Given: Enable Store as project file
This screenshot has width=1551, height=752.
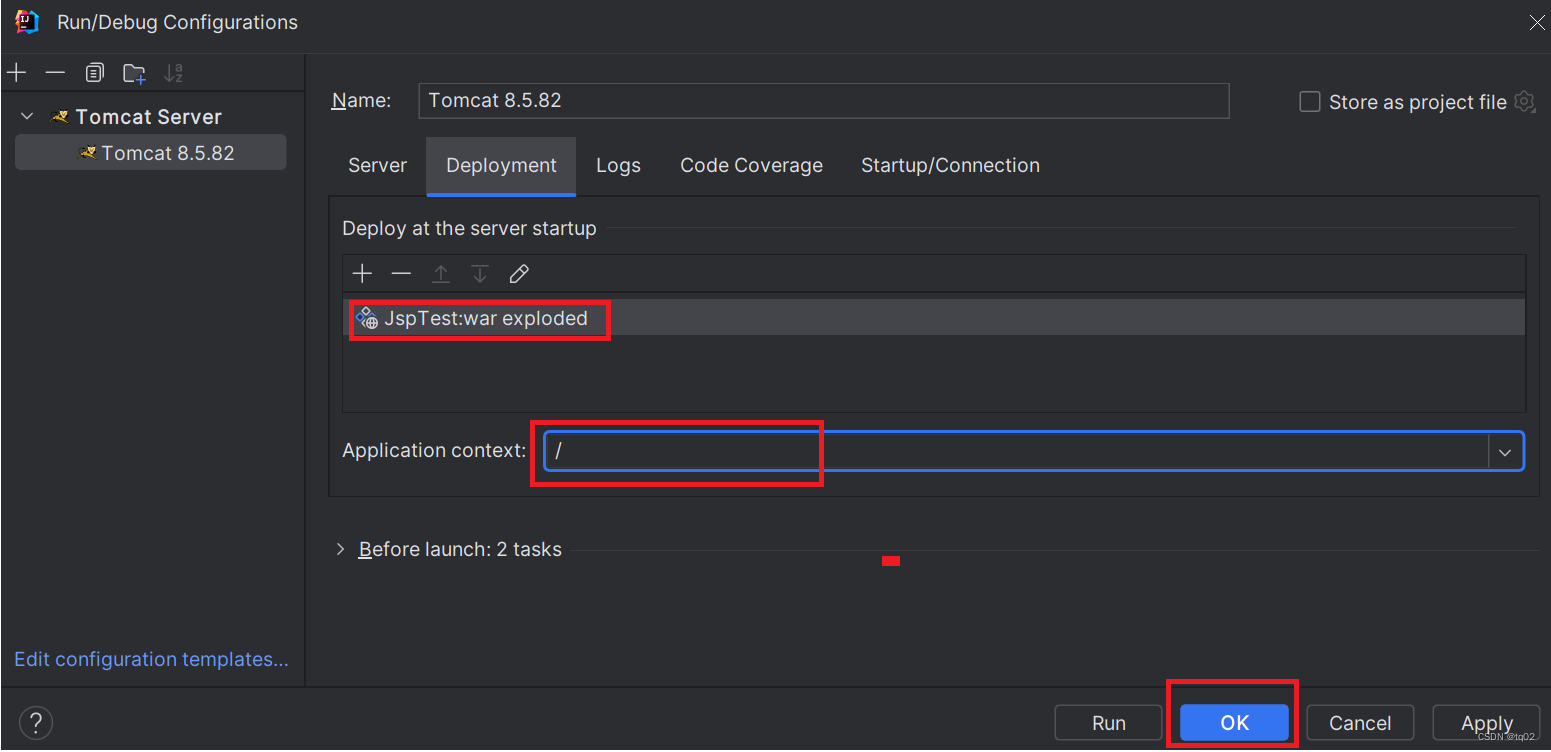Looking at the screenshot, I should point(1309,102).
